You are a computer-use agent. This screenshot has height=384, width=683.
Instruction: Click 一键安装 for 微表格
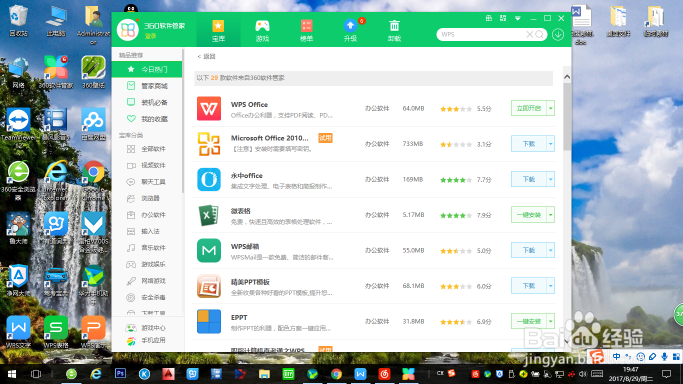tap(529, 215)
